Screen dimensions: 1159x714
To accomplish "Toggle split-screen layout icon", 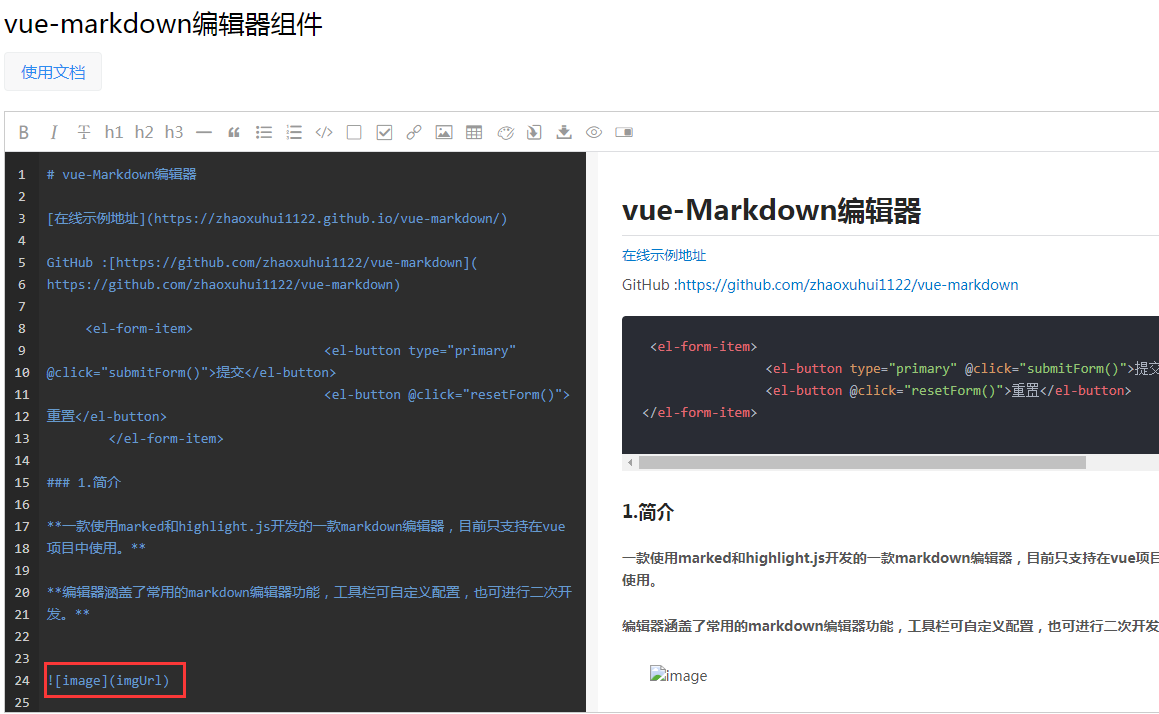I will [x=624, y=132].
